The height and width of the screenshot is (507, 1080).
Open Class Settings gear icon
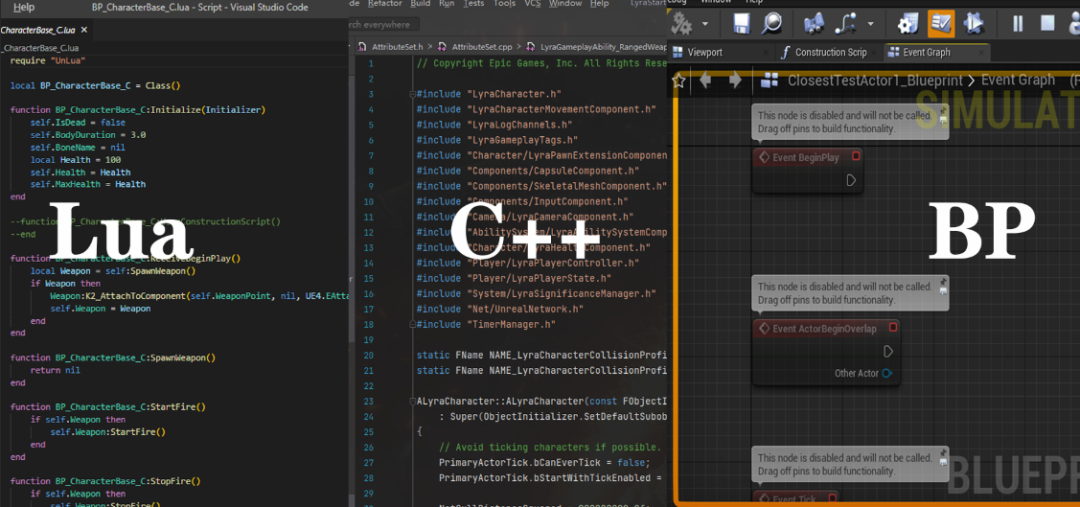[908, 25]
